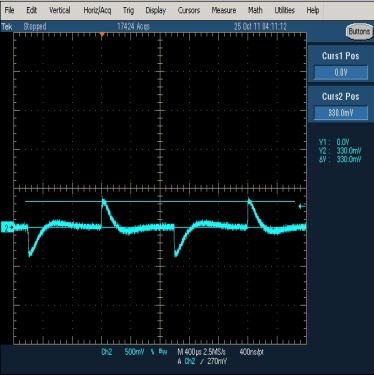Open the Math menu
The width and height of the screenshot is (374, 375).
pos(255,10)
